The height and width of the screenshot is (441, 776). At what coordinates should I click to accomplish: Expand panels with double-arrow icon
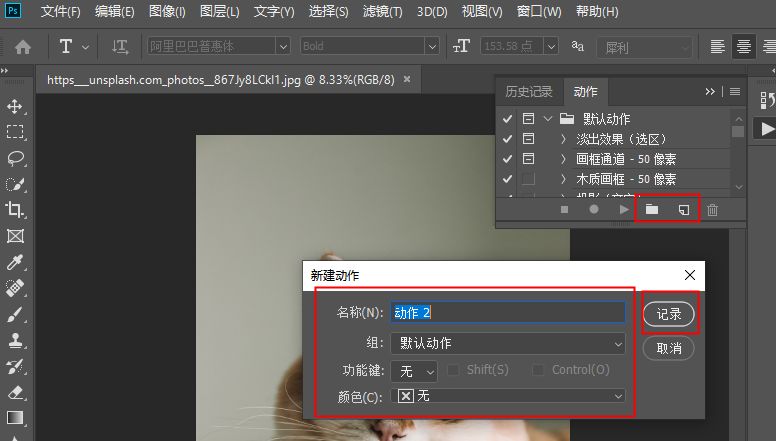(710, 92)
